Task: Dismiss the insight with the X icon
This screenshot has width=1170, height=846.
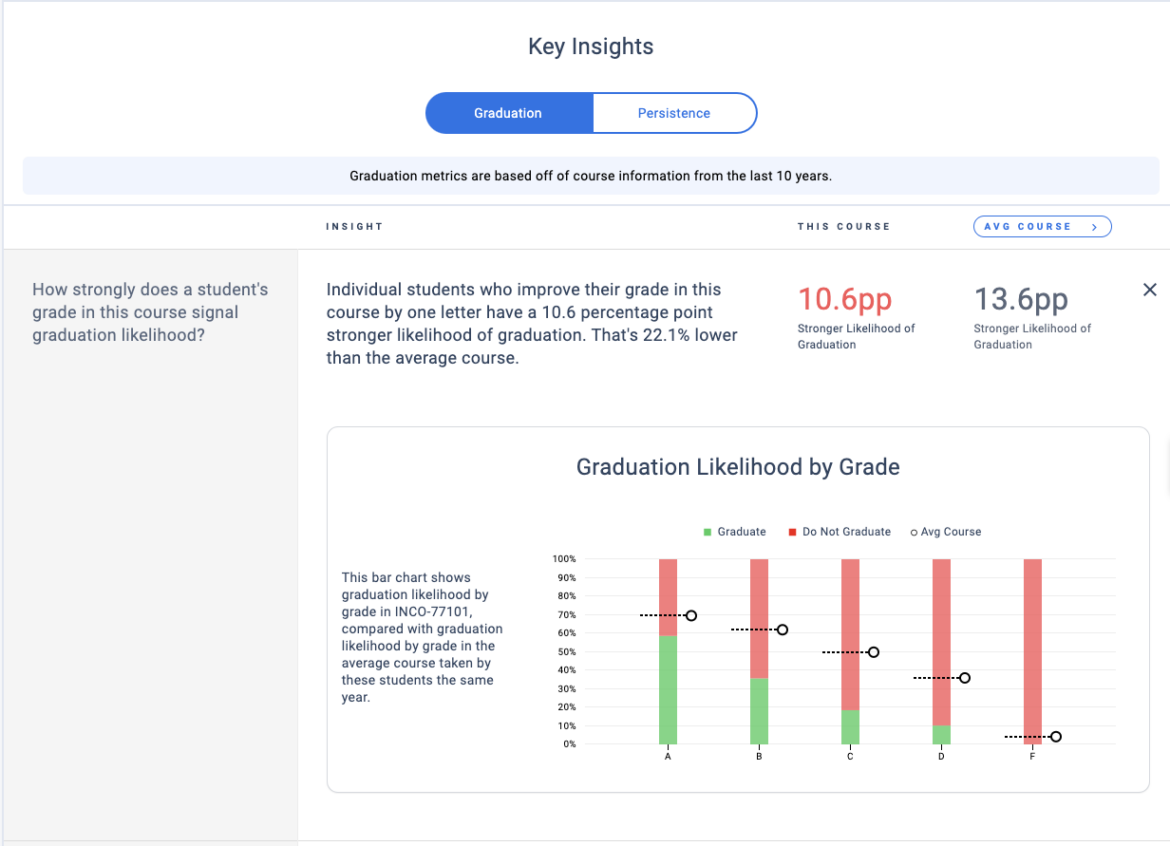Action: pyautogui.click(x=1149, y=289)
